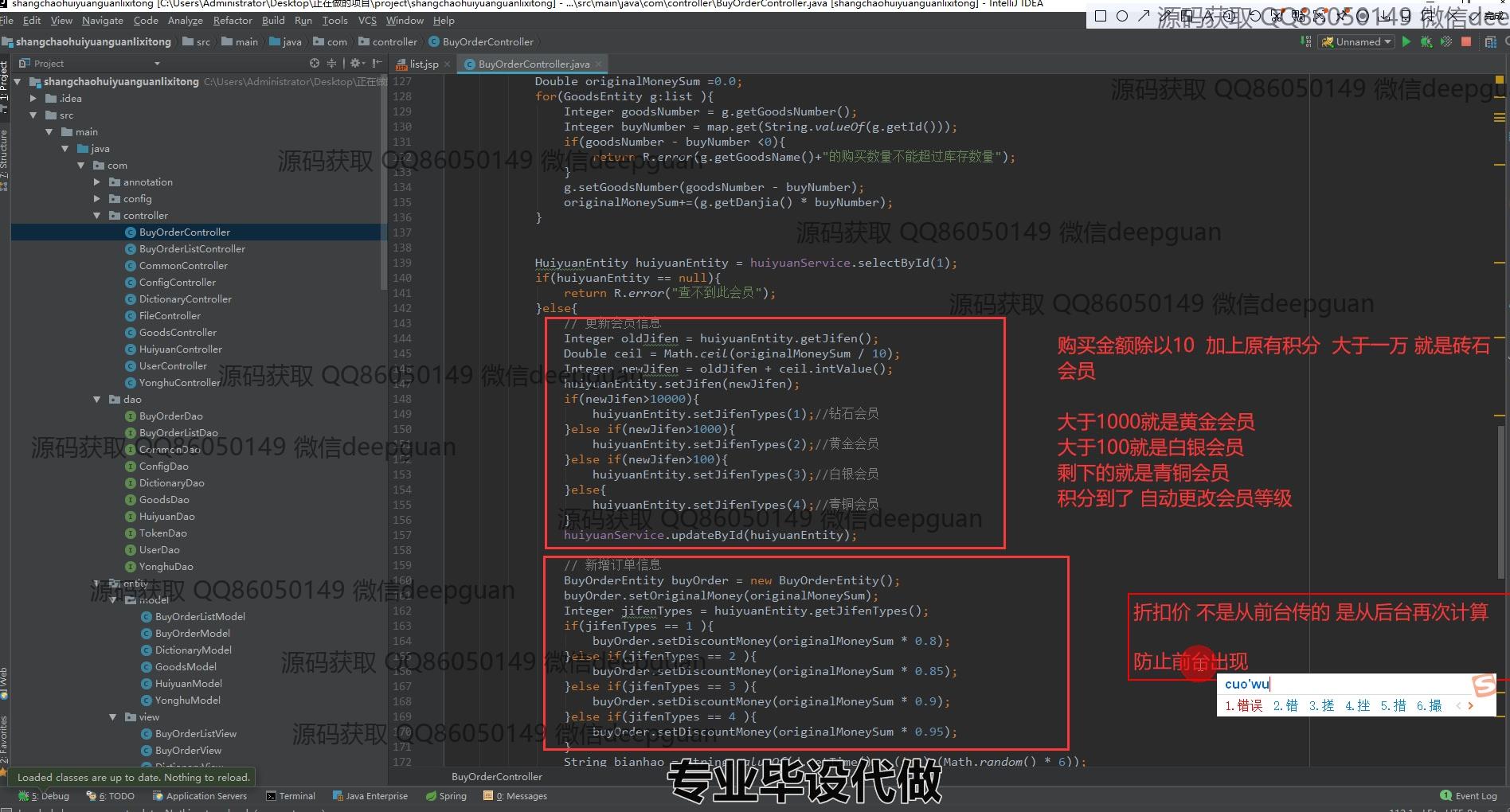This screenshot has height=812, width=1510.
Task: Open the Project view selector dropdown
Action: 157,64
